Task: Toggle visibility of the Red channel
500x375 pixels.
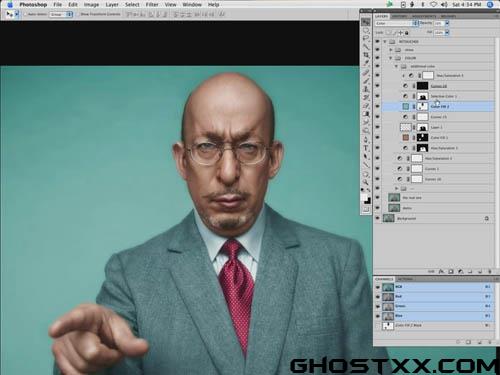Action: (378, 296)
